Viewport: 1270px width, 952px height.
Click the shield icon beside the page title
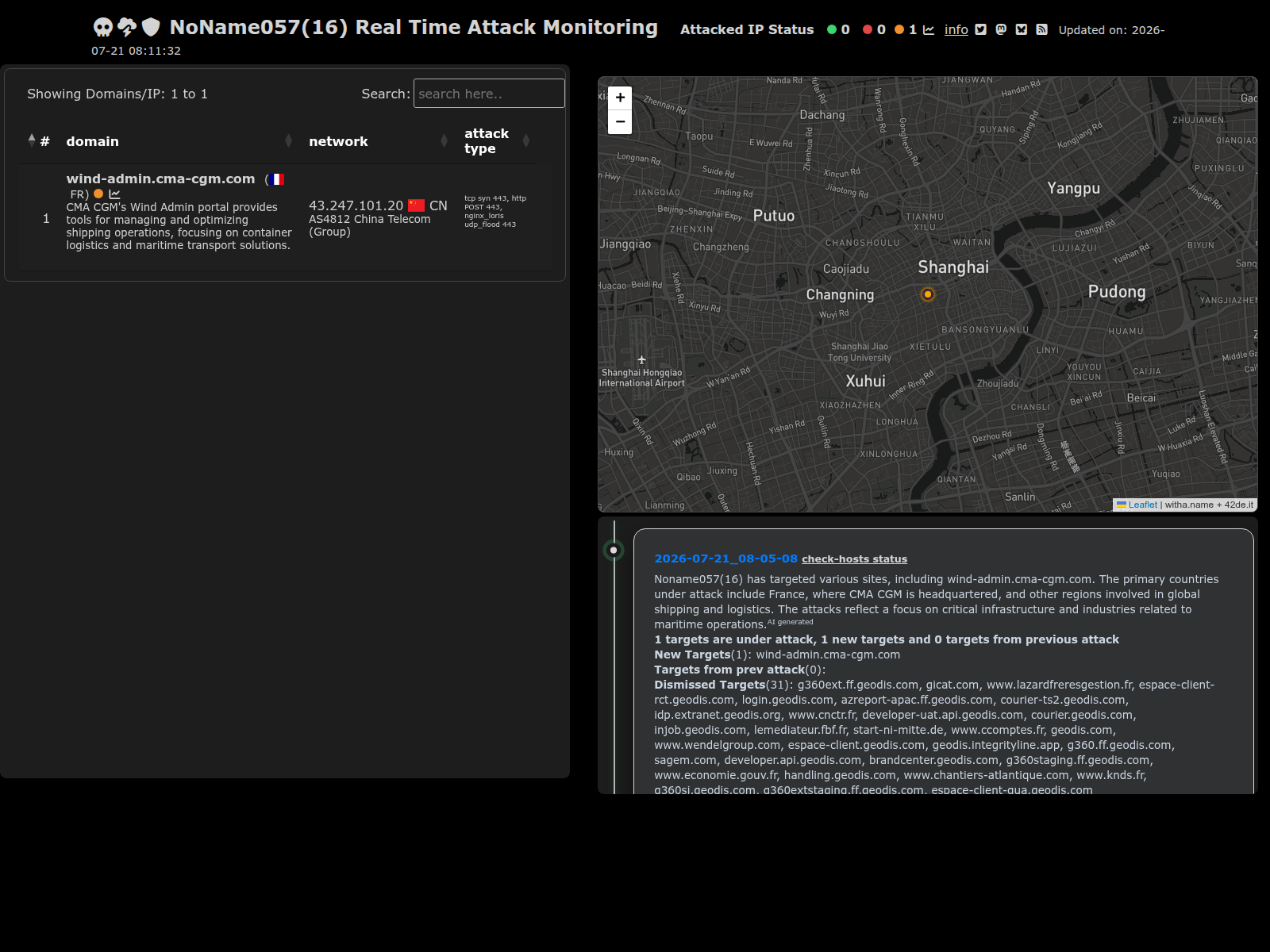click(151, 28)
